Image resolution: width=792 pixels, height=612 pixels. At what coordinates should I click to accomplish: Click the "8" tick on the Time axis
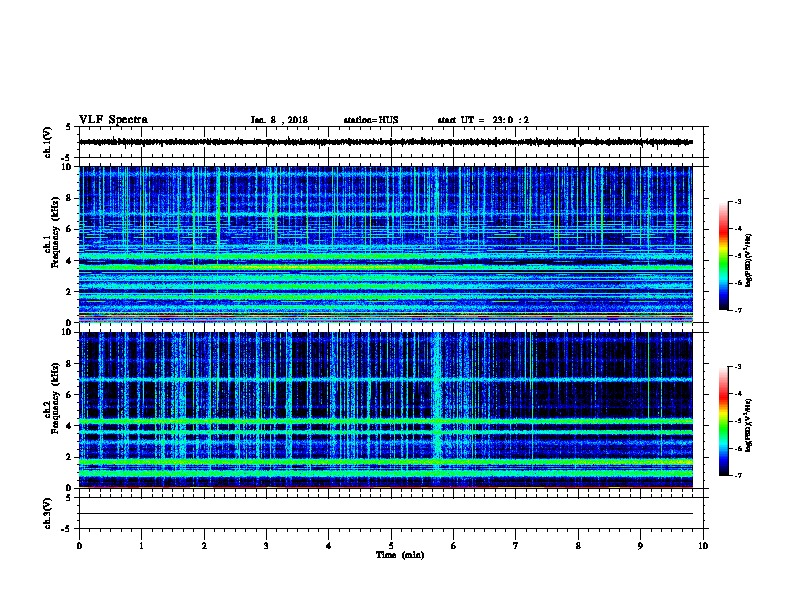578,546
